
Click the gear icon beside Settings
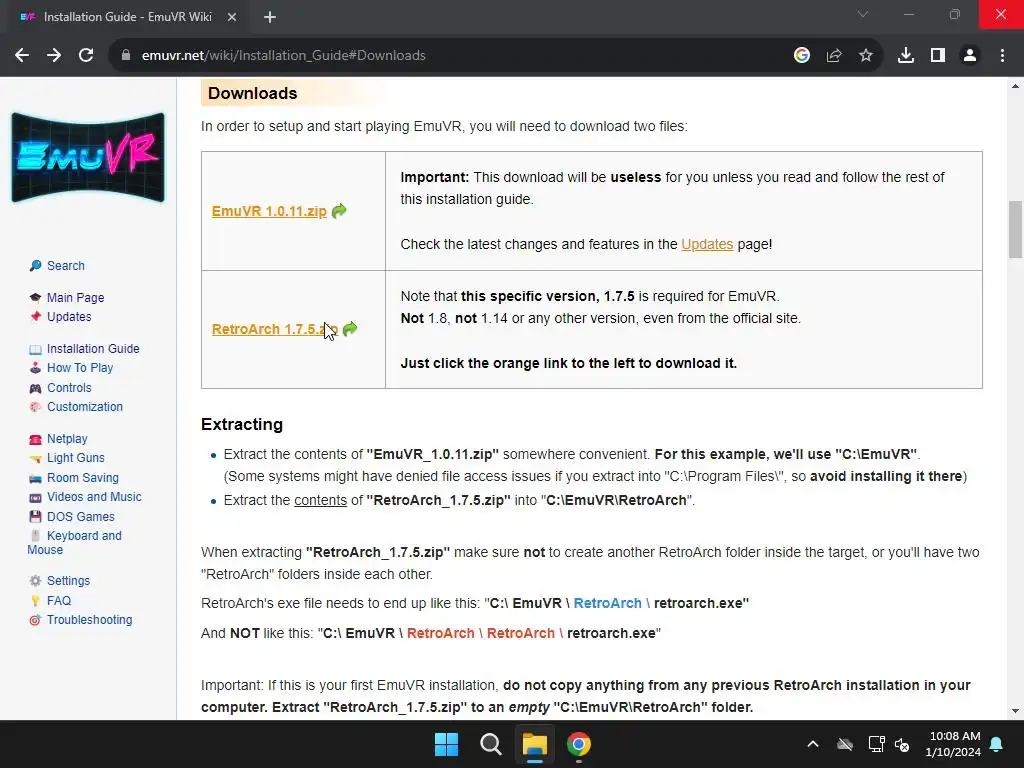(x=35, y=581)
